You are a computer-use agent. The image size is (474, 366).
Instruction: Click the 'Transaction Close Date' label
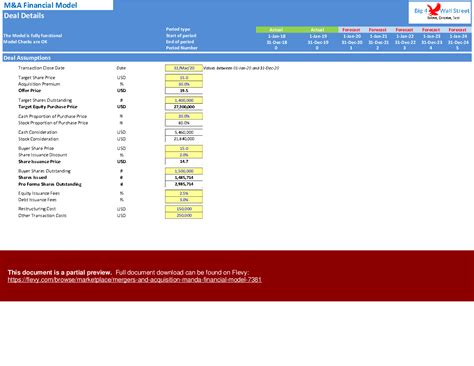(x=41, y=68)
